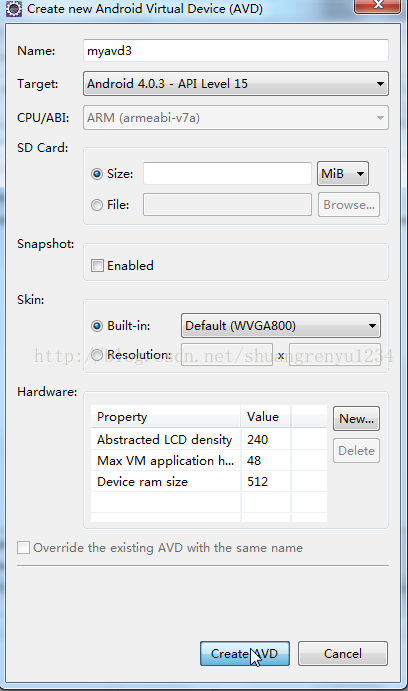
Task: Click the resolution height input field
Action: tap(335, 355)
